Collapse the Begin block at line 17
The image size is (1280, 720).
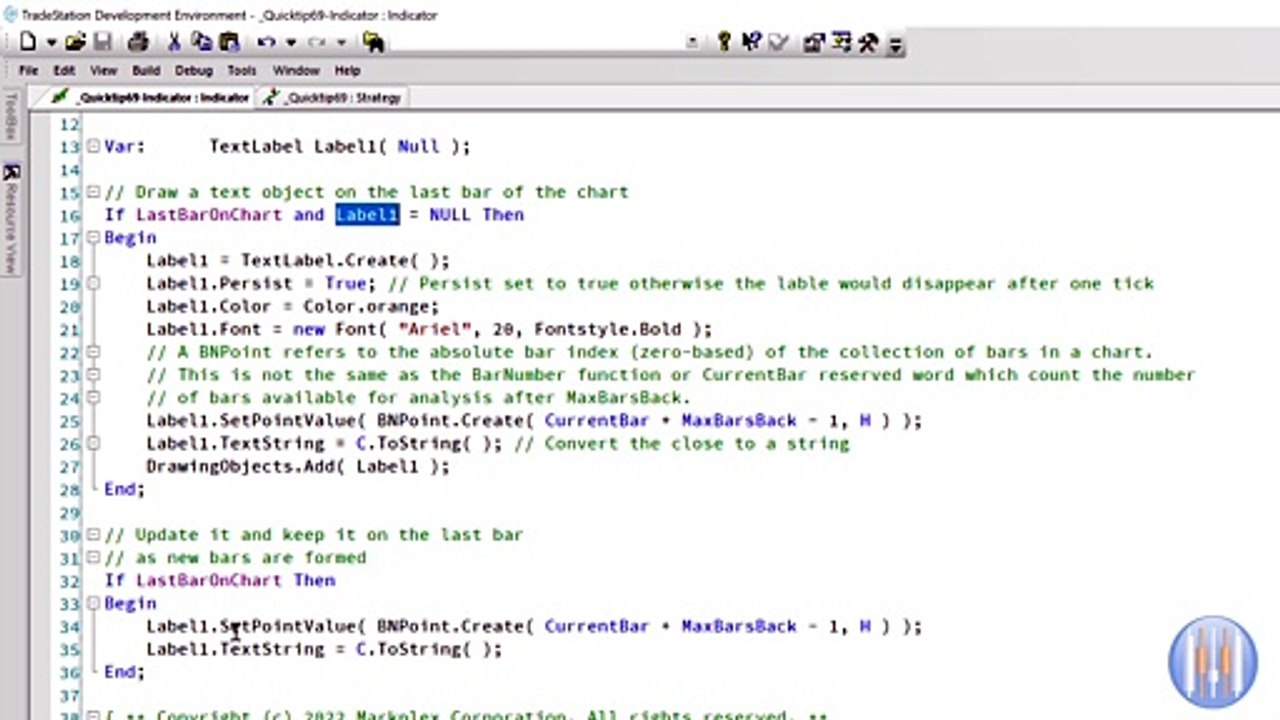coord(93,238)
